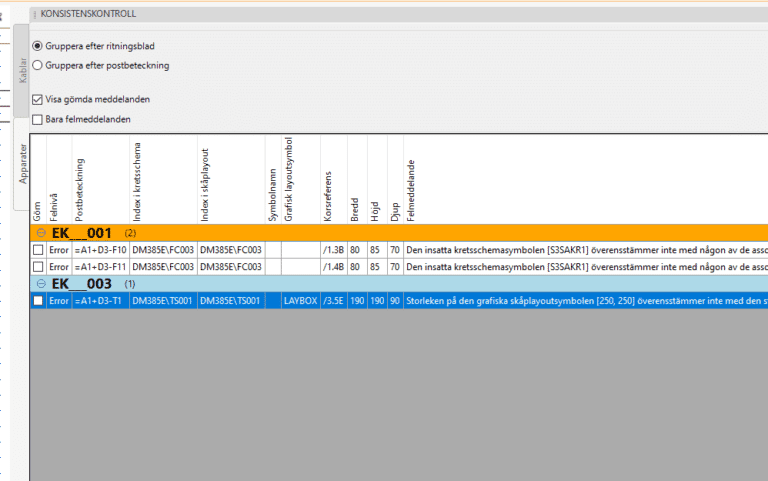Sort by Postbeteckning column header
768x481 pixels.
[80, 188]
